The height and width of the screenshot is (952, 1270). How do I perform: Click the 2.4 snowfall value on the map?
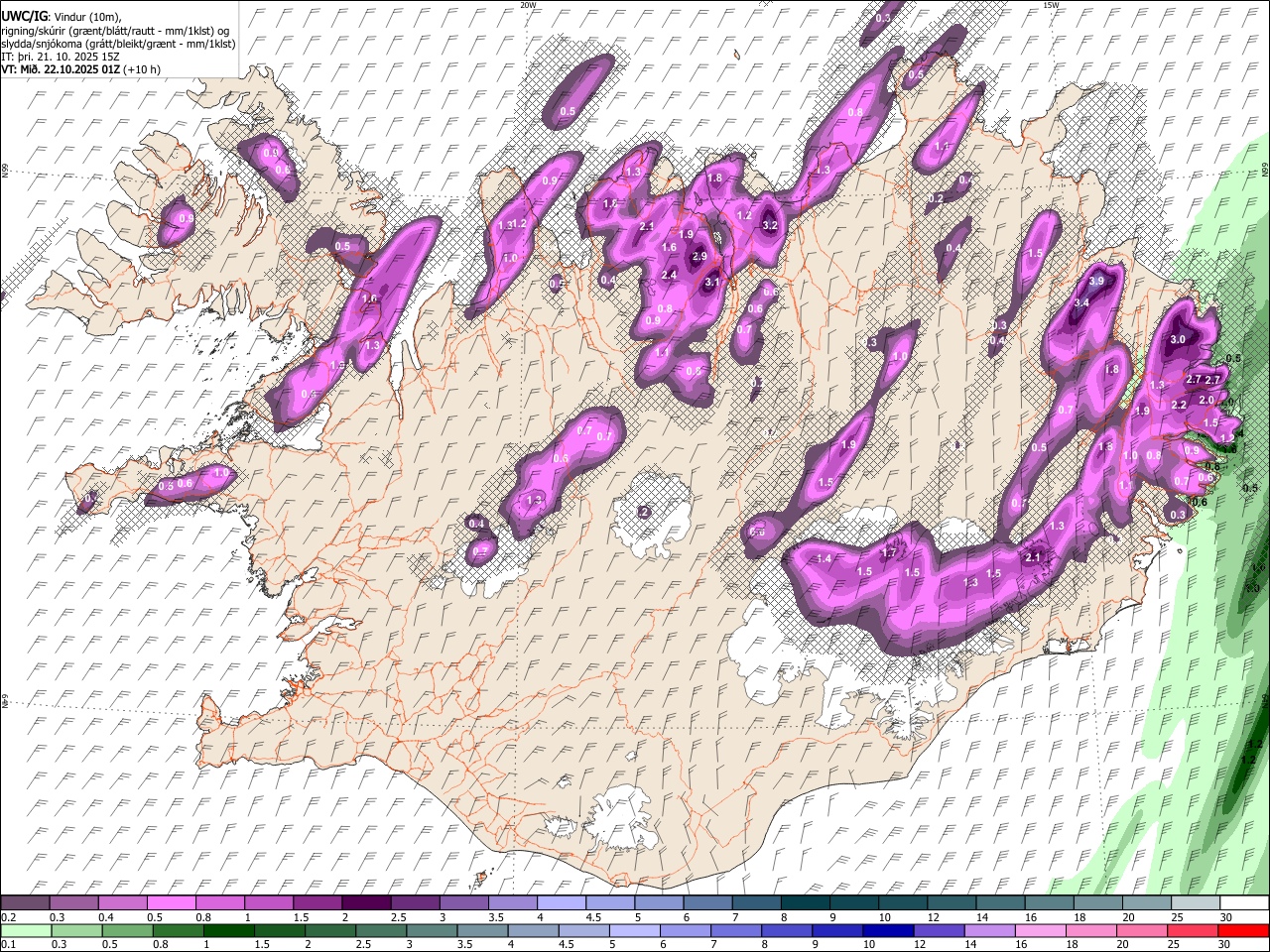click(669, 275)
